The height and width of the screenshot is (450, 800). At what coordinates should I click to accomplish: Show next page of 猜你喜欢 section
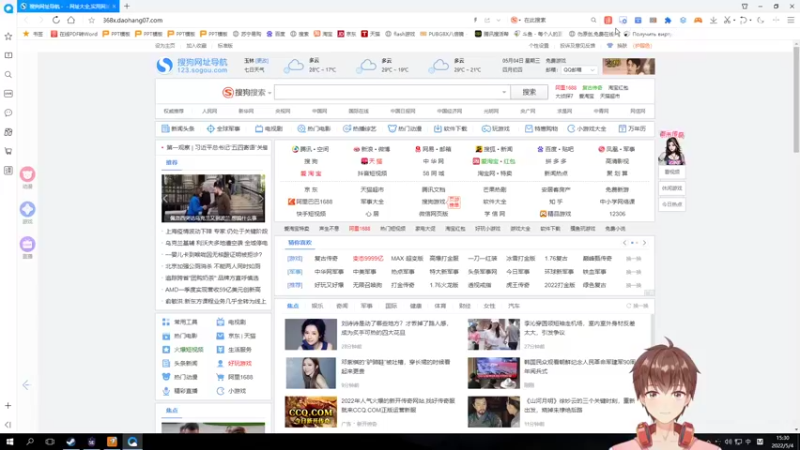point(644,243)
